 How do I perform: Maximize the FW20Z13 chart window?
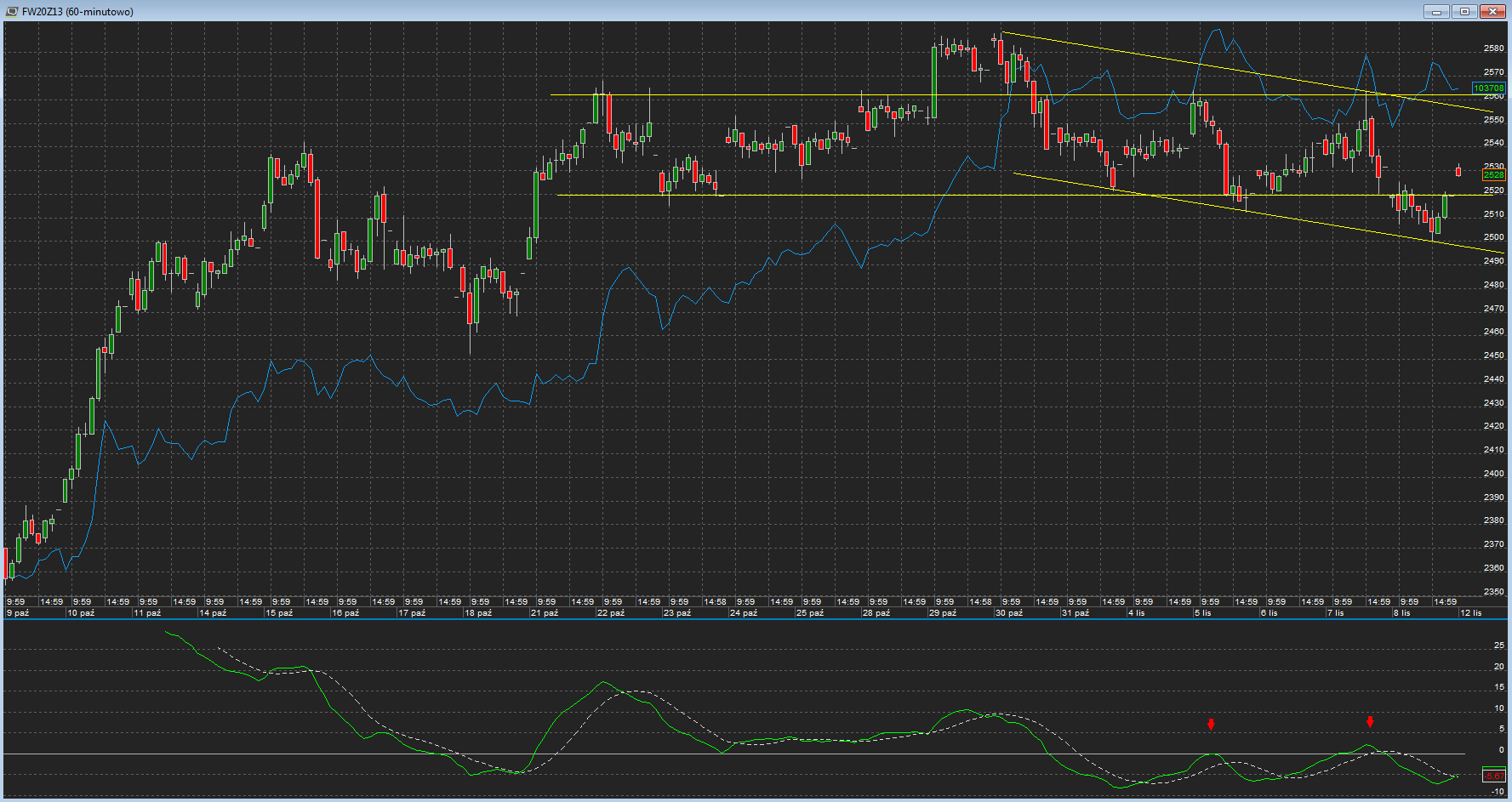coord(1464,11)
